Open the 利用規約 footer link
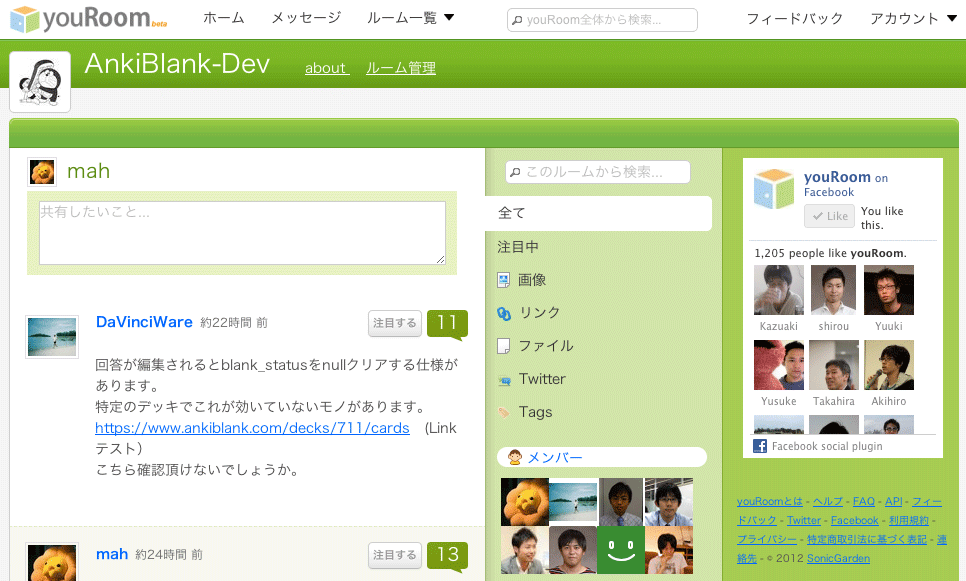 tap(909, 521)
